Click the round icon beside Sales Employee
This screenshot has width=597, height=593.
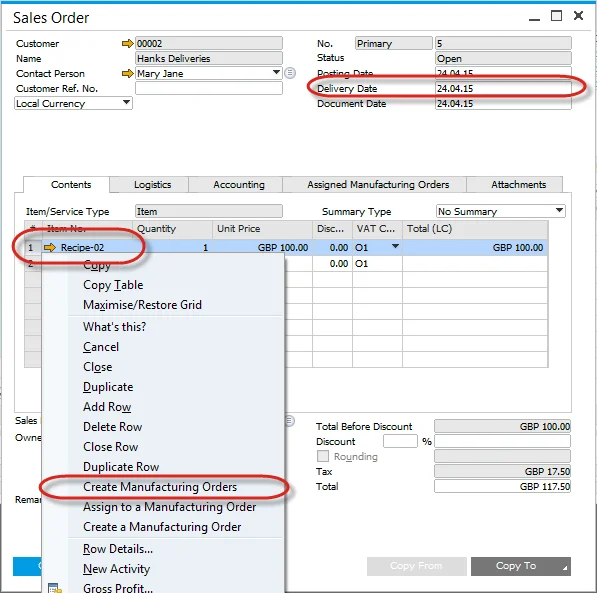coord(290,420)
